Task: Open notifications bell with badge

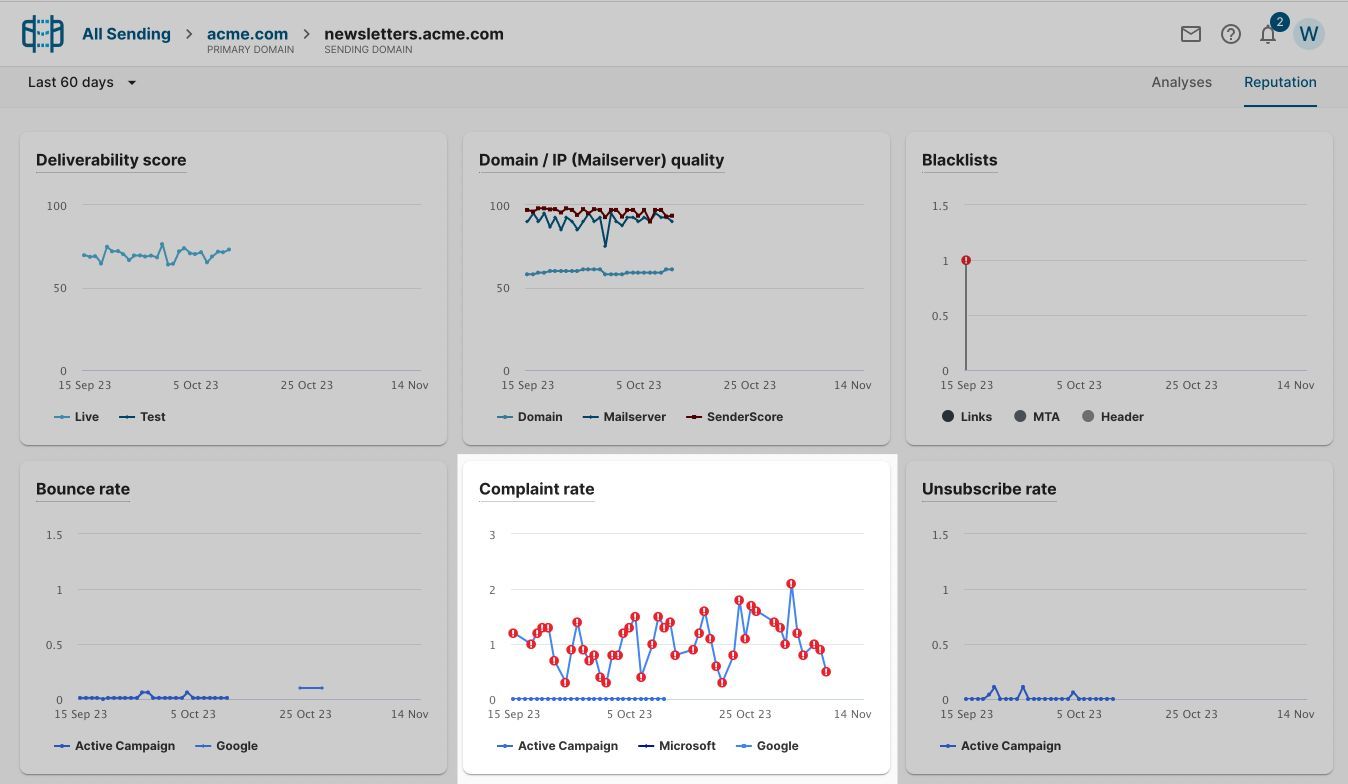Action: point(1268,34)
